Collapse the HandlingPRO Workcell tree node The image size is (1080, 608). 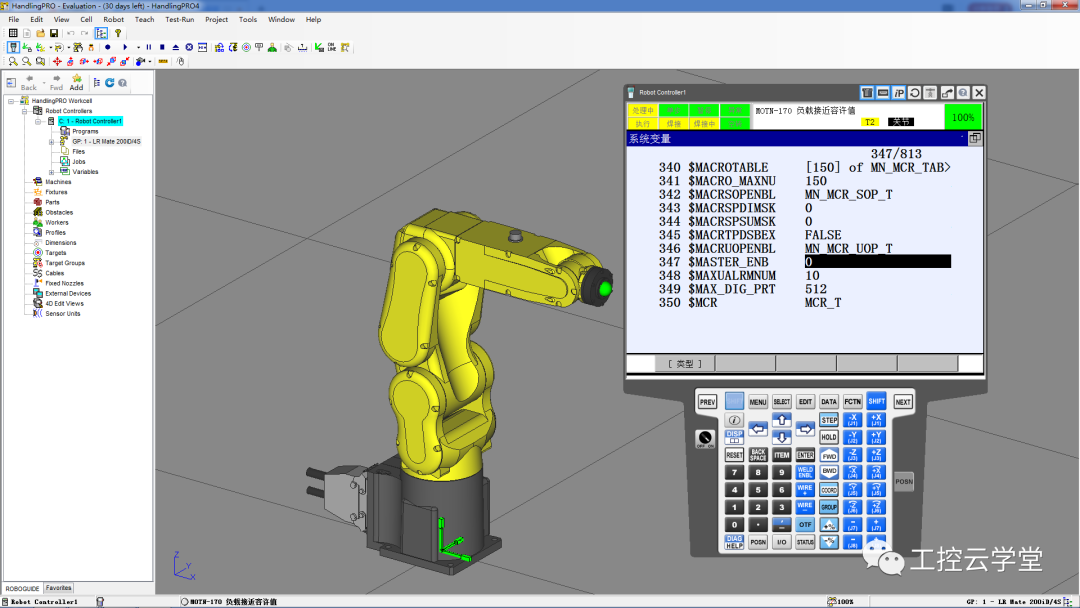click(x=12, y=101)
